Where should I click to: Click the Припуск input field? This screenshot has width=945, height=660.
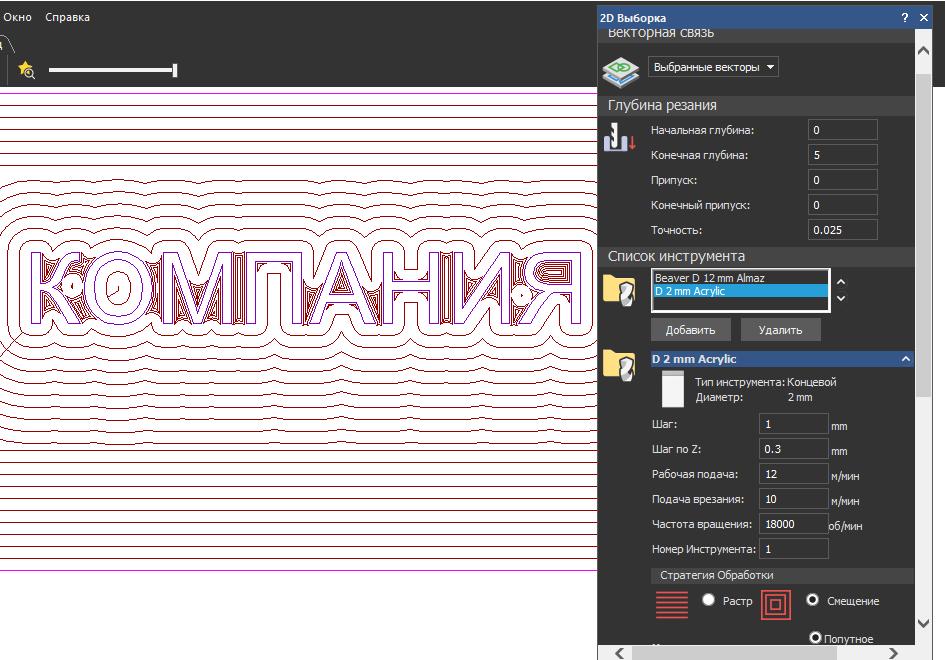coord(842,180)
